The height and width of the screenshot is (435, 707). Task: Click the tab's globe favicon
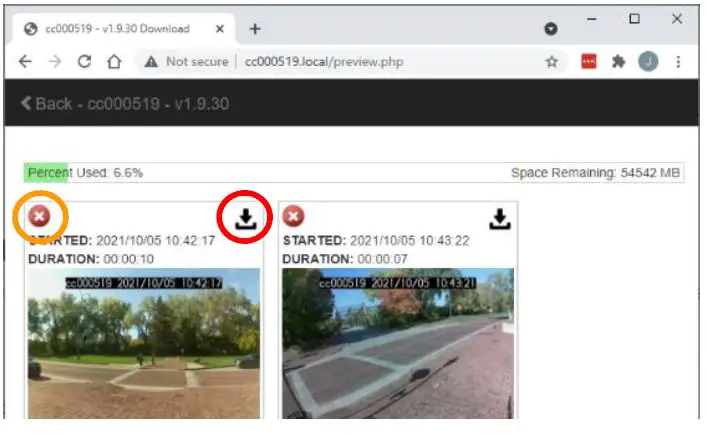[31, 29]
